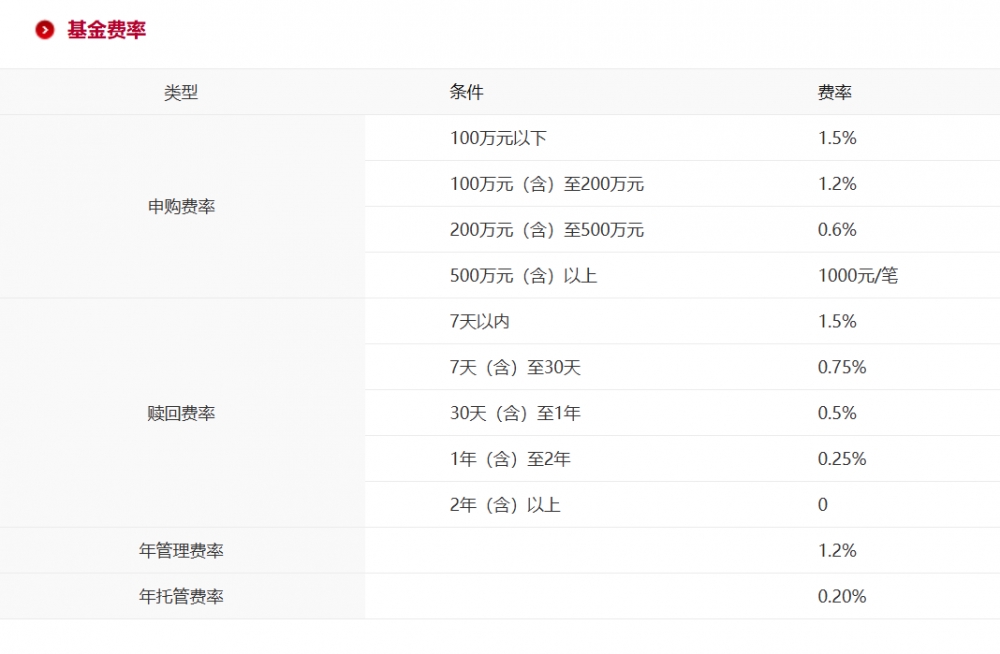1000x654 pixels.
Task: Click the 类型 column header
Action: (x=183, y=92)
